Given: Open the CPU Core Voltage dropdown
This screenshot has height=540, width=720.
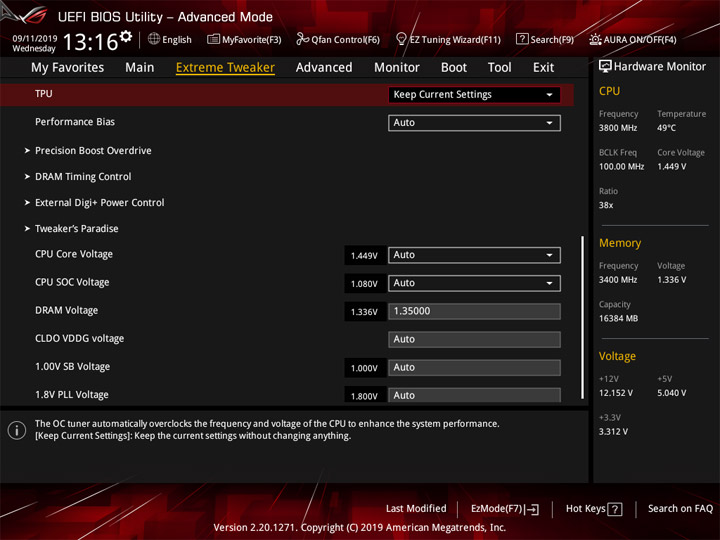Looking at the screenshot, I should (x=474, y=255).
